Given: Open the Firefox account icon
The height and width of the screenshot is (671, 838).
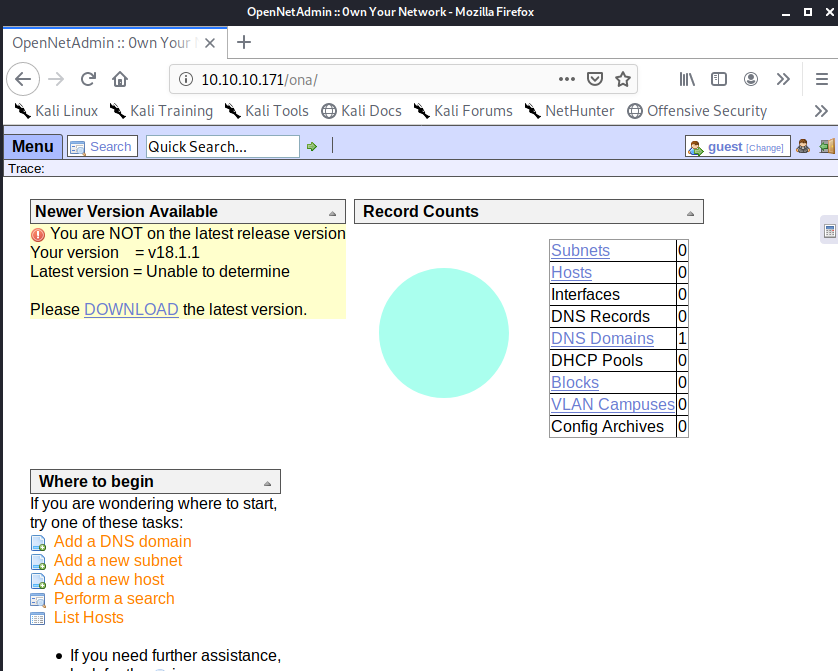Looking at the screenshot, I should pyautogui.click(x=751, y=79).
